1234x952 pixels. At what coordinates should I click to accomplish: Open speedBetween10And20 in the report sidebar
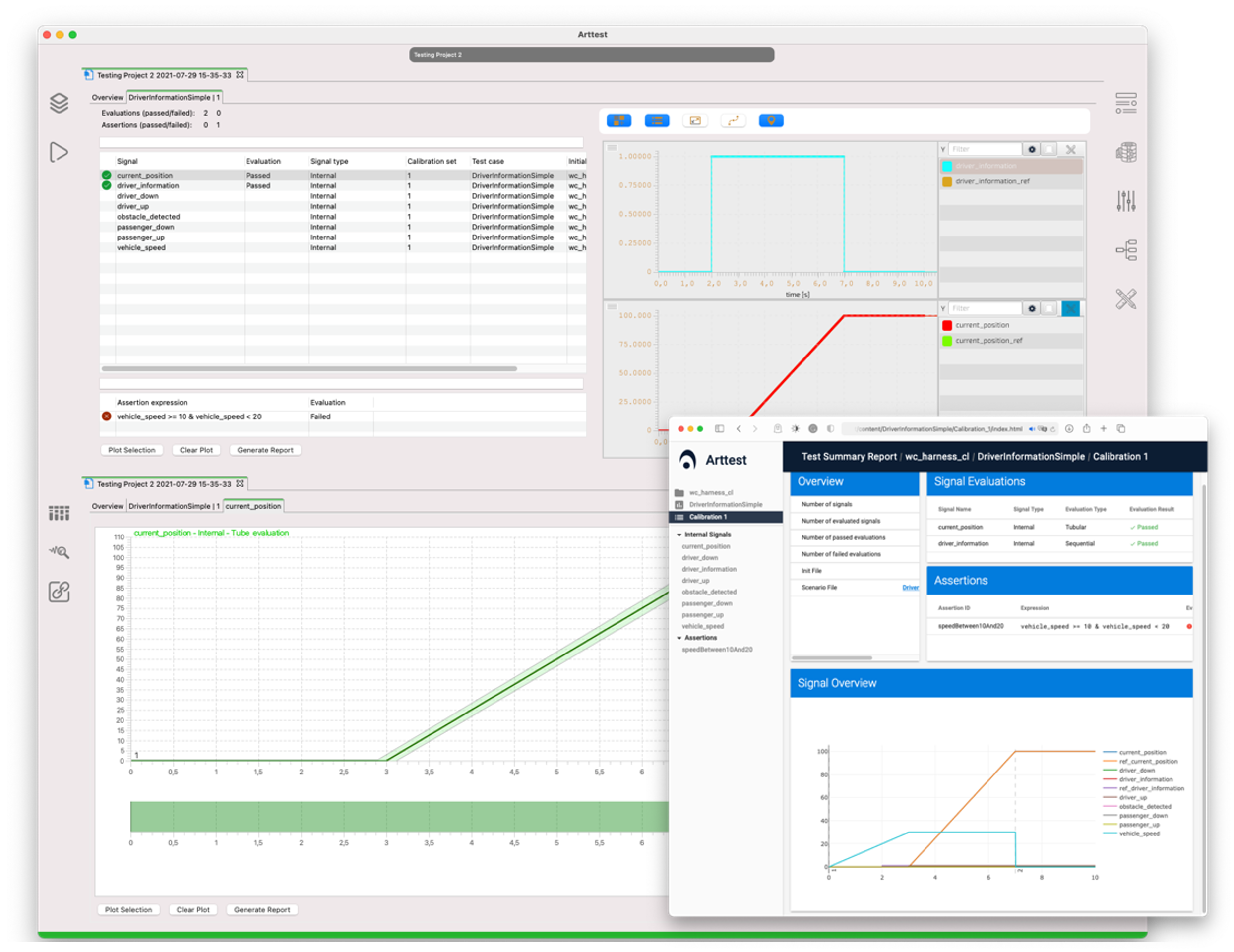pyautogui.click(x=717, y=650)
